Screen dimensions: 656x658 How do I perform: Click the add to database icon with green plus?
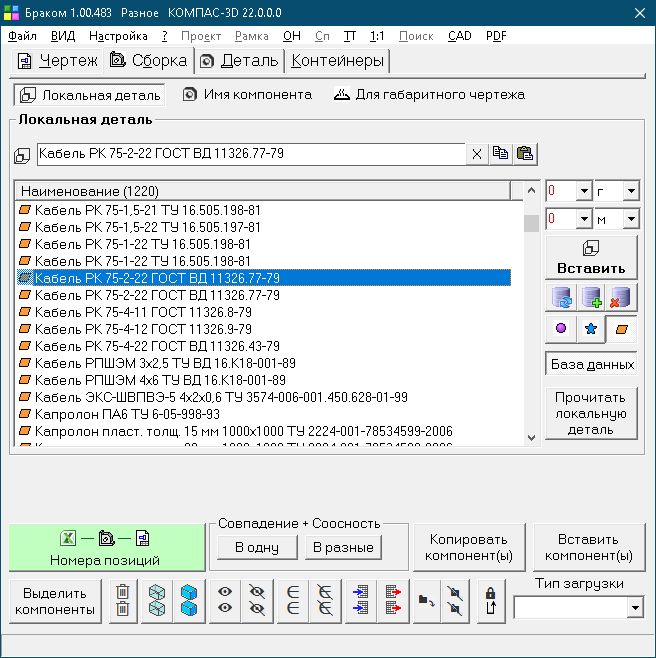[591, 297]
